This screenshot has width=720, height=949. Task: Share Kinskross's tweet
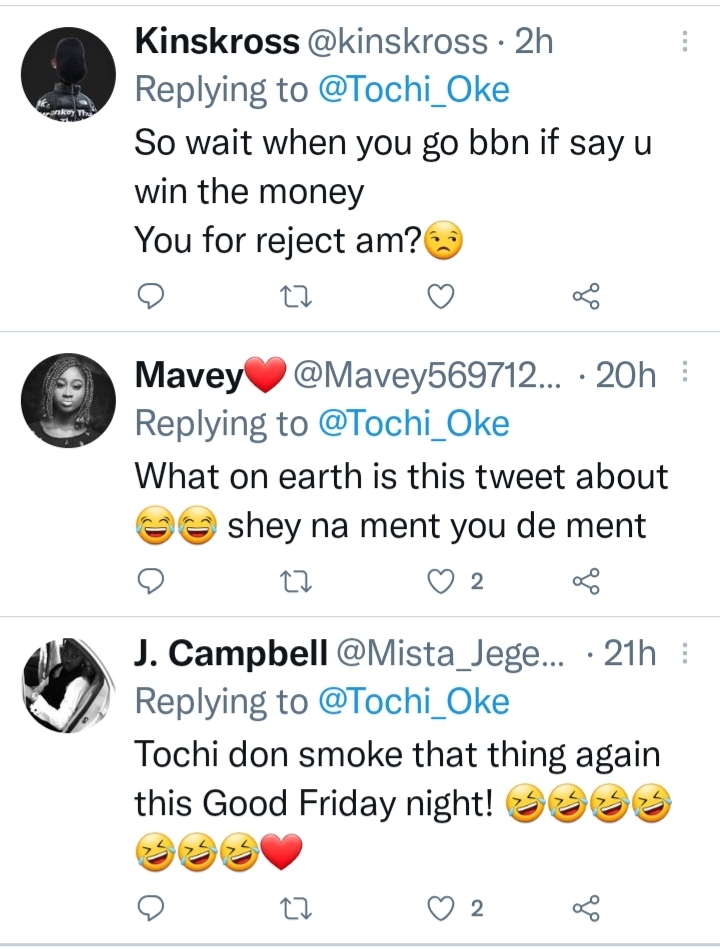click(585, 295)
